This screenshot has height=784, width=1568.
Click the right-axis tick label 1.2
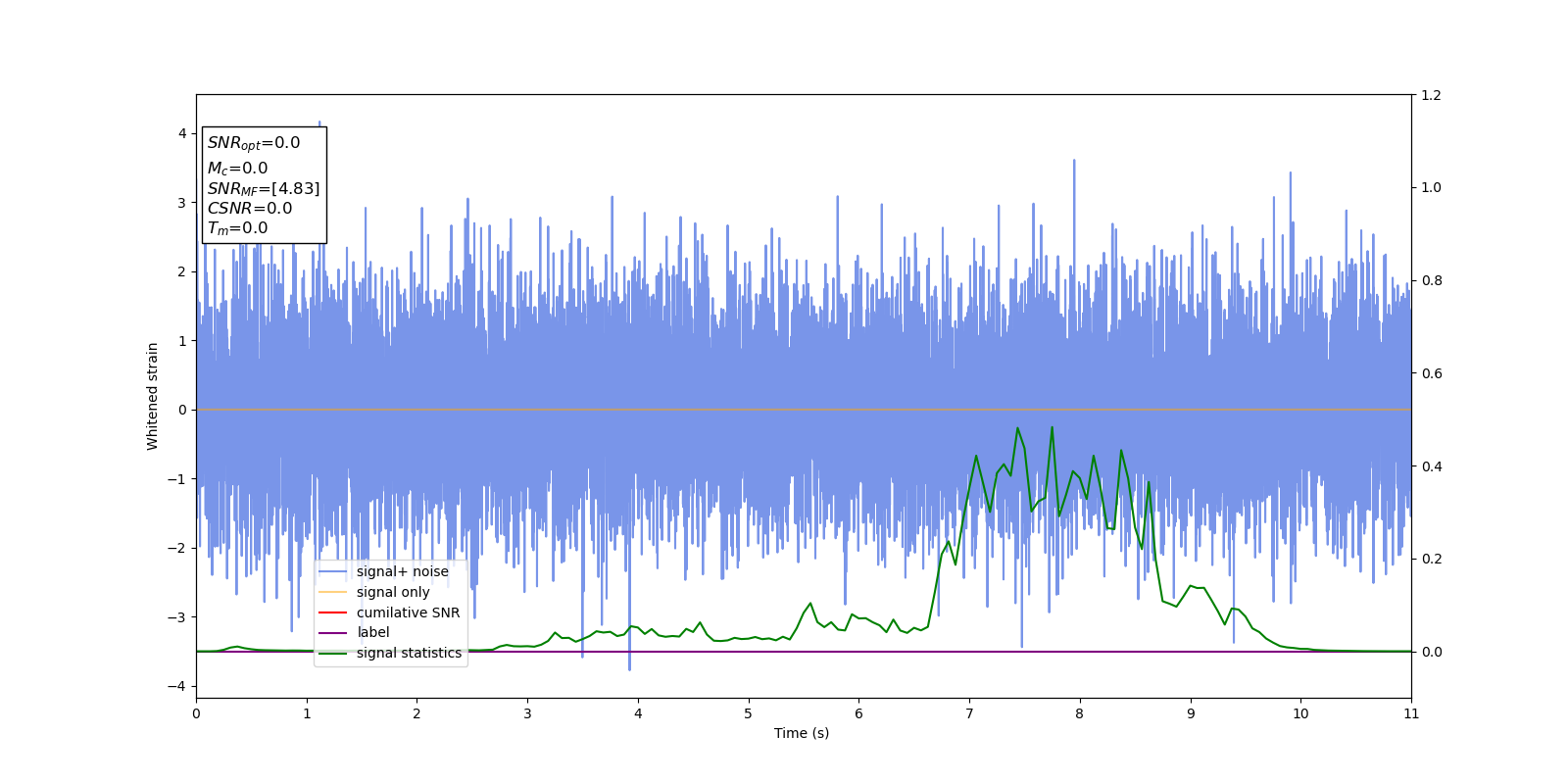[1431, 95]
